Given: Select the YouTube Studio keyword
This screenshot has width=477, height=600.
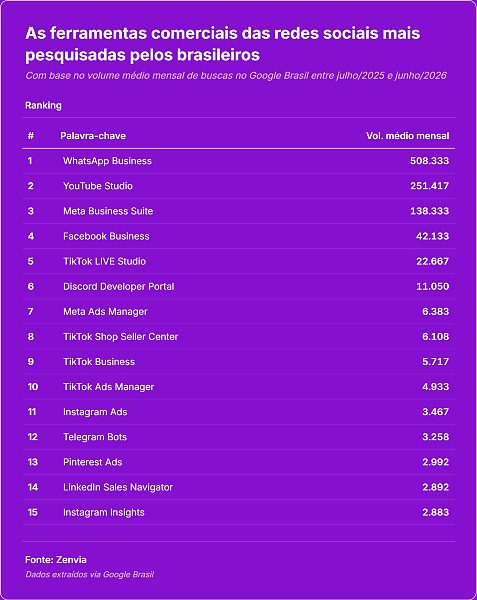Looking at the screenshot, I should pos(98,186).
